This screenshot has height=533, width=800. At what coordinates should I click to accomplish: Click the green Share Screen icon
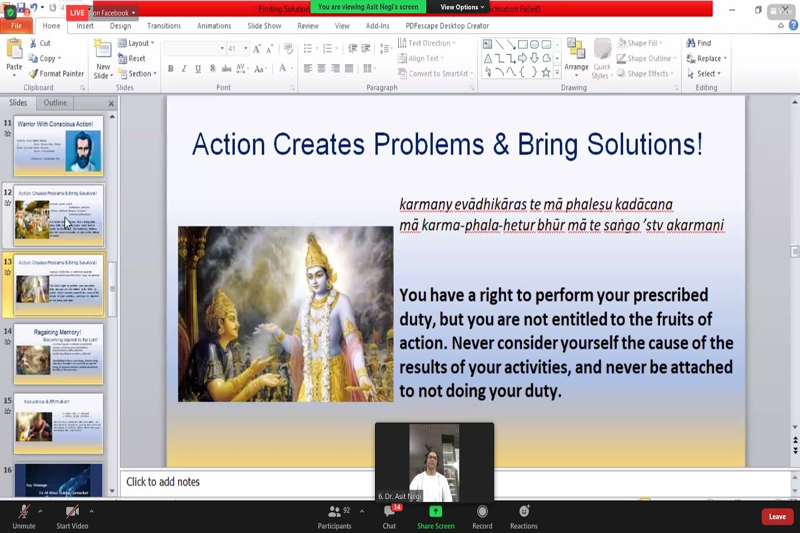[x=435, y=513]
